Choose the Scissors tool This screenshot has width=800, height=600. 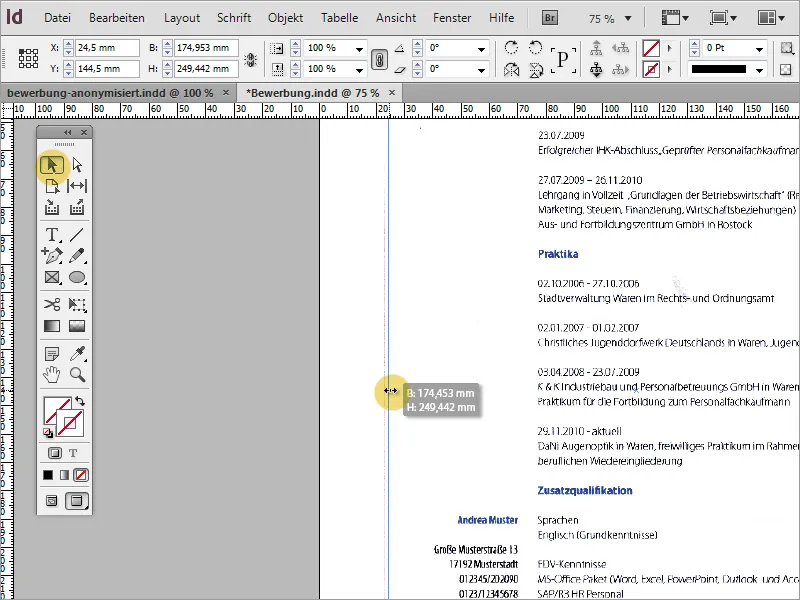click(x=52, y=304)
